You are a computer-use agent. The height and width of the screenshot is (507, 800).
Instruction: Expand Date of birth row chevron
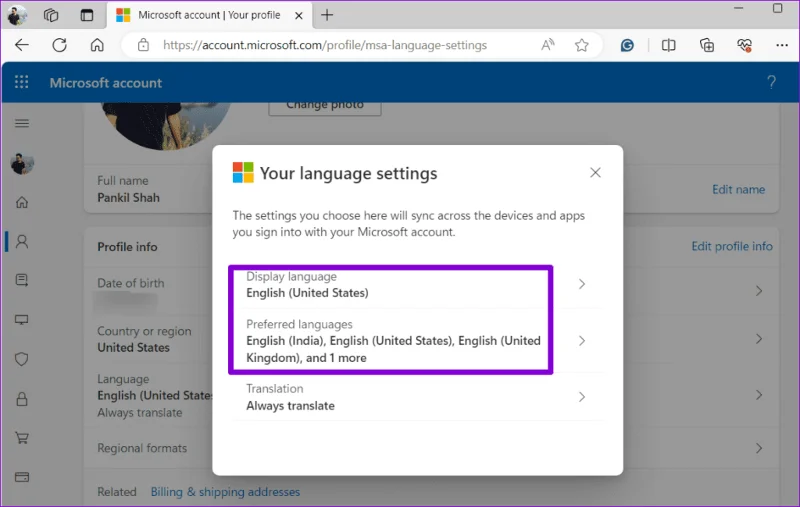pos(759,291)
